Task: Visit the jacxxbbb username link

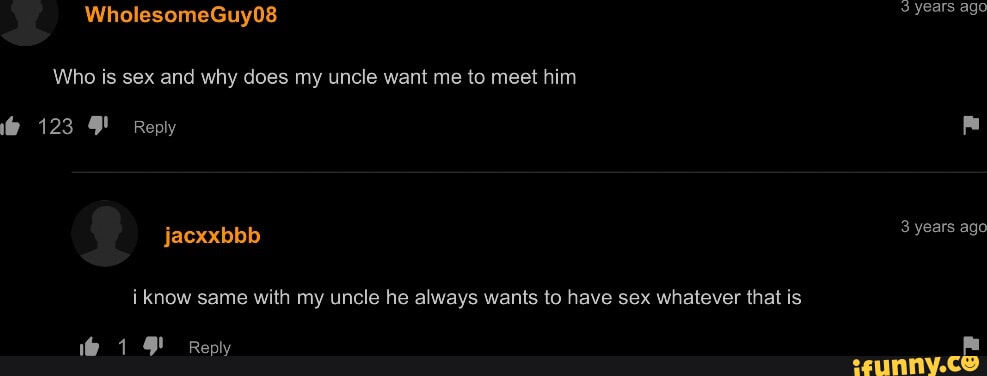Action: [212, 236]
